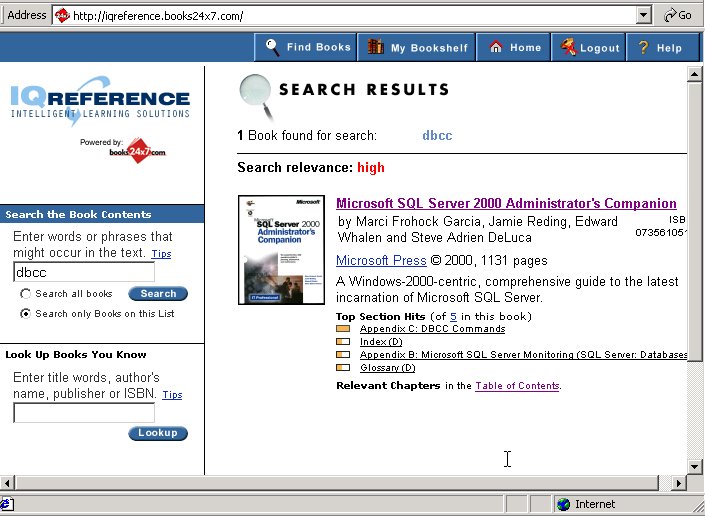Image resolution: width=705 pixels, height=516 pixels.
Task: Open Find Books in the navigation bar
Action: coord(305,47)
